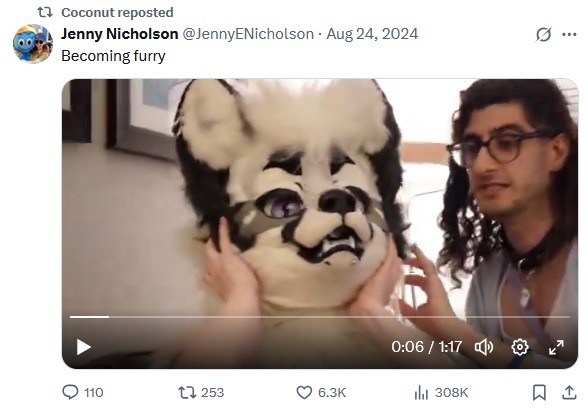This screenshot has height=410, width=588.
Task: Click the Grok explain-post icon
Action: pos(543,35)
